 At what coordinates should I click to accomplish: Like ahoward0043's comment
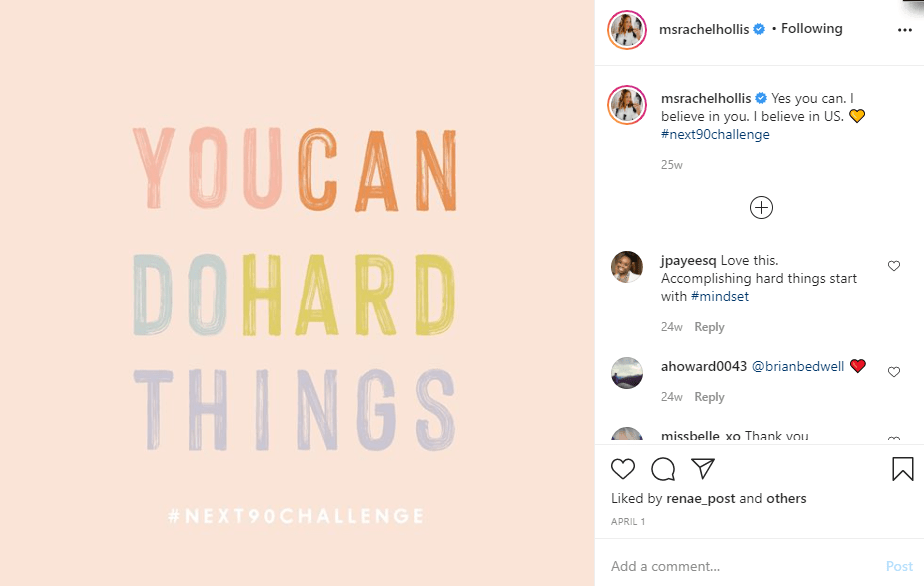pyautogui.click(x=894, y=372)
